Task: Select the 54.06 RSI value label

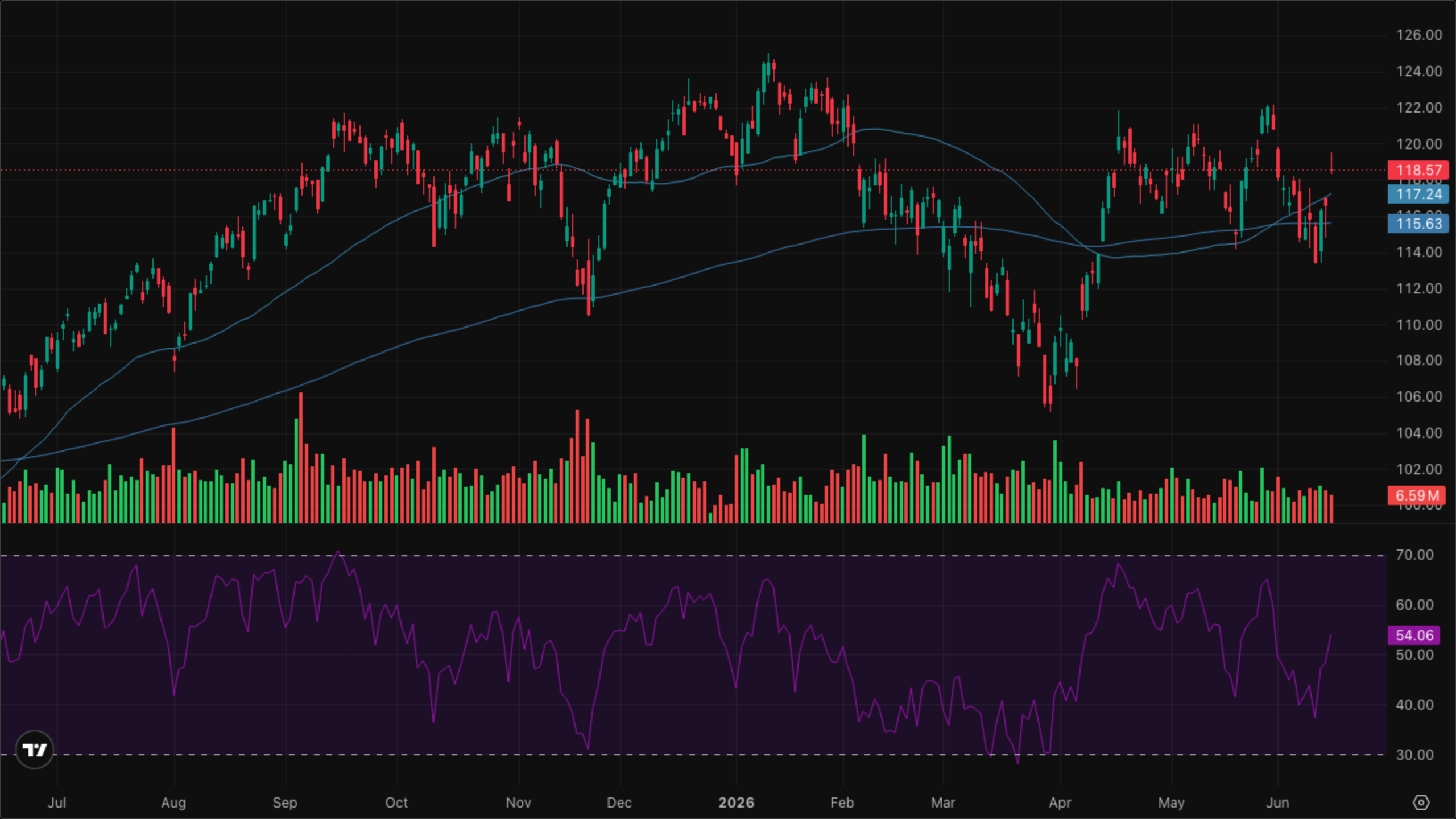Action: [x=1414, y=635]
